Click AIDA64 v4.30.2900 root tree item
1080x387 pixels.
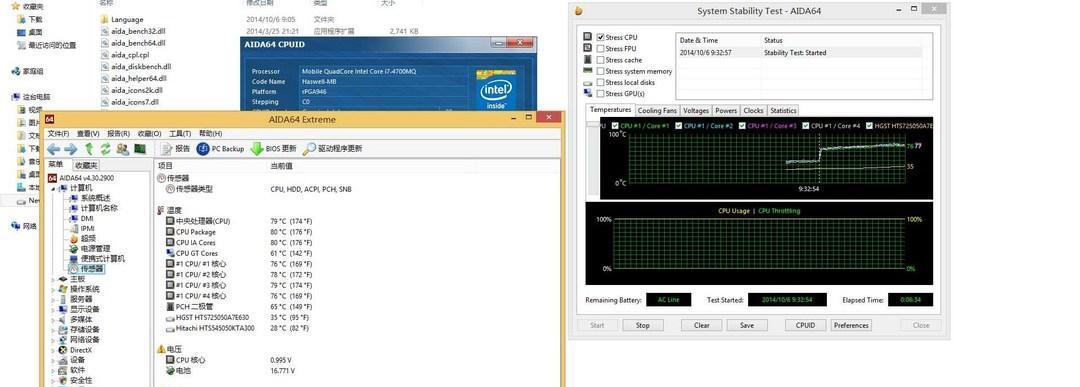tap(81, 178)
